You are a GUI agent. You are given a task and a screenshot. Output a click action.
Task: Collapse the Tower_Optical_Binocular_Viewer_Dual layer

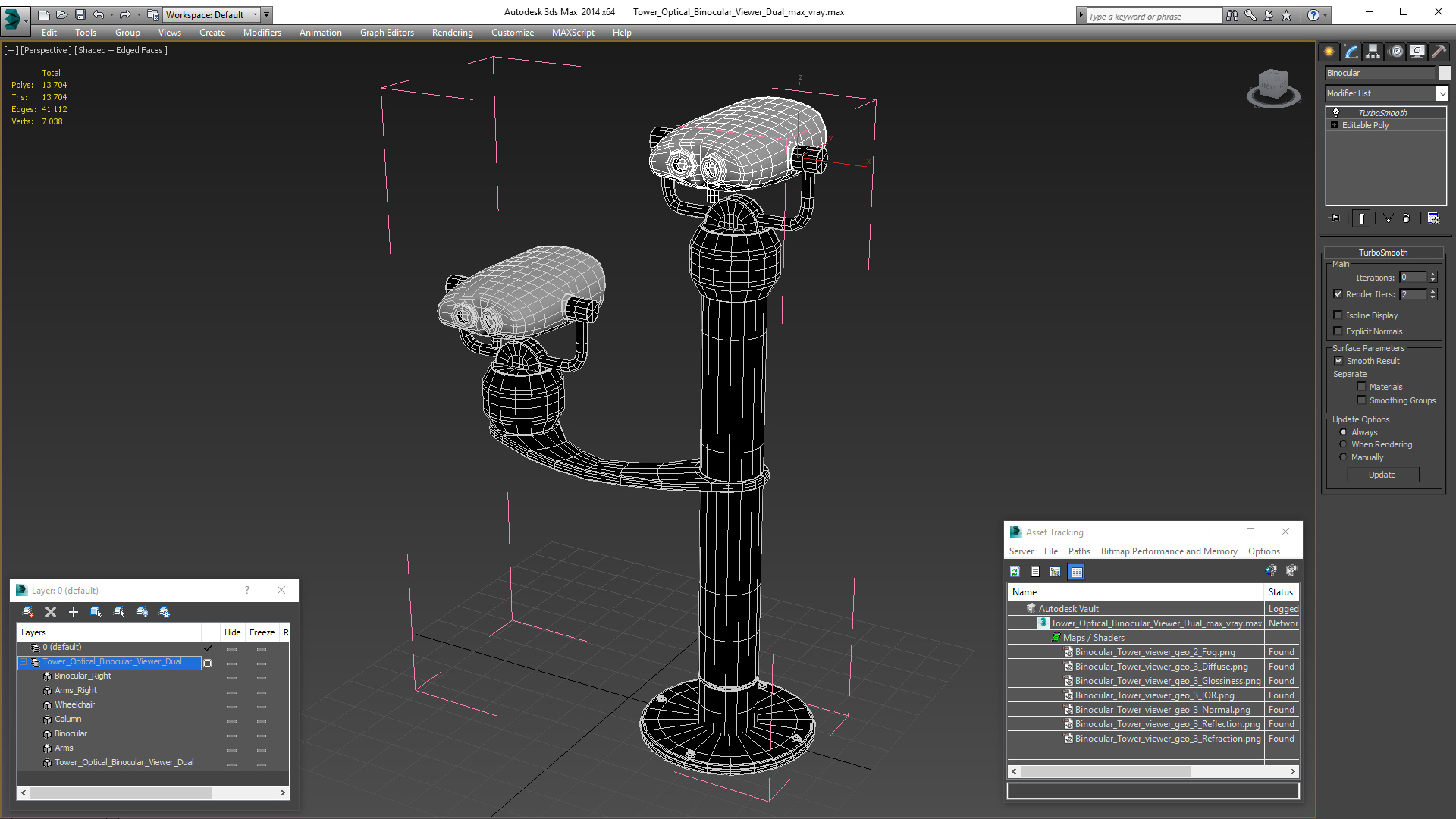click(24, 662)
